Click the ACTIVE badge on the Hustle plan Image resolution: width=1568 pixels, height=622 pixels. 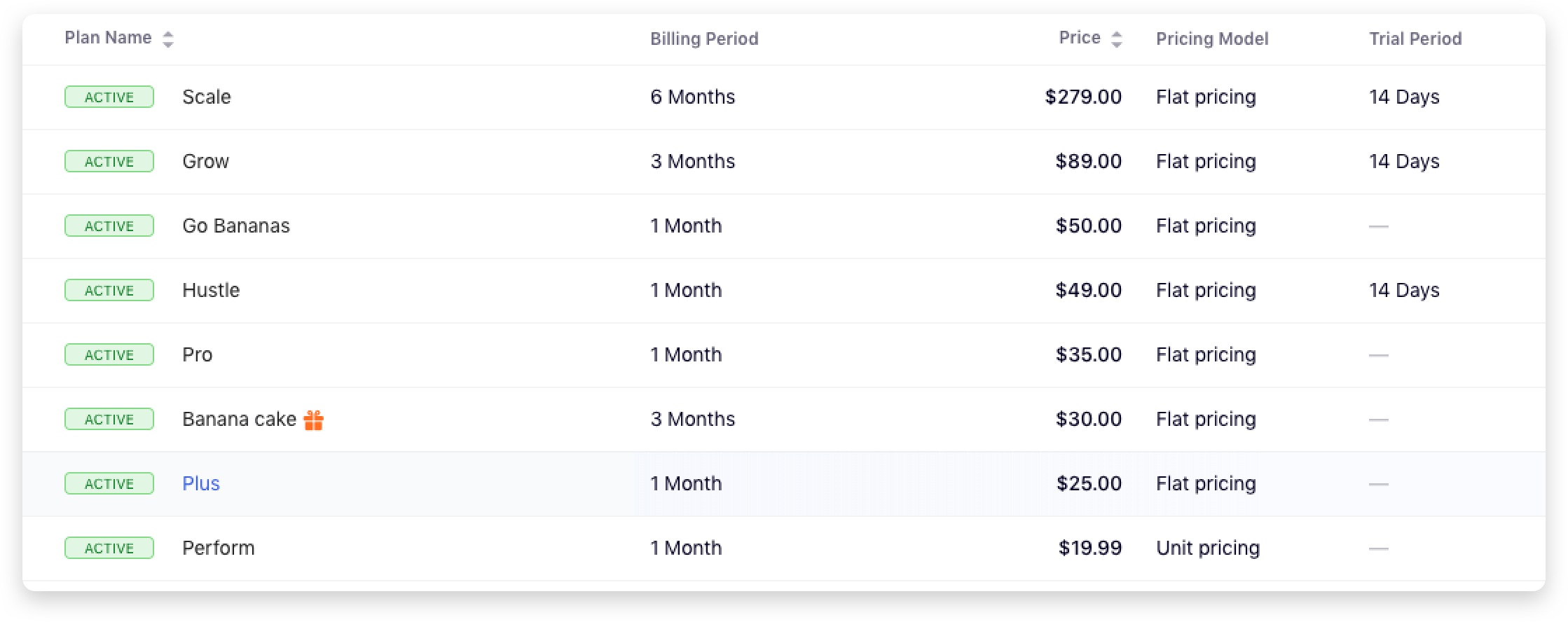(109, 290)
